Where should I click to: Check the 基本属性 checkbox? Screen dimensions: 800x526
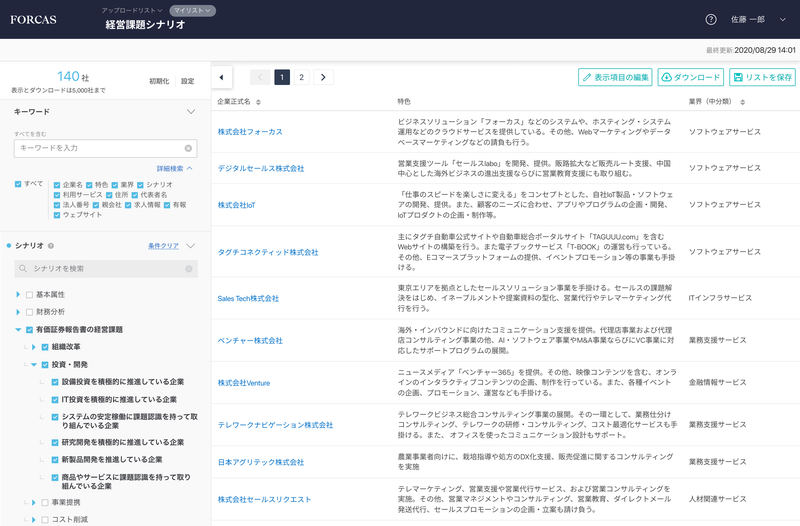tap(29, 295)
